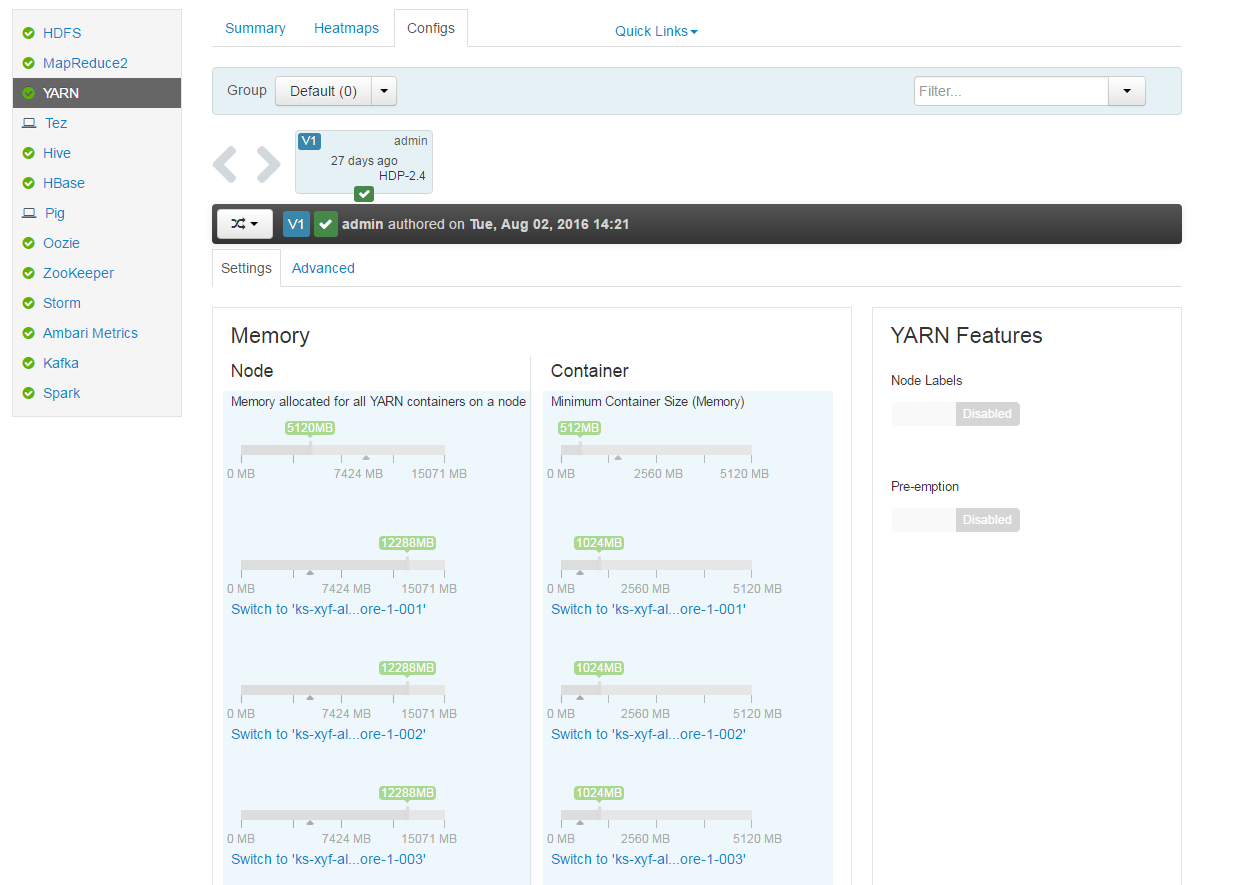Open the shuffle compare versions dropdown
Screen dimensions: 1240x885
[245, 224]
